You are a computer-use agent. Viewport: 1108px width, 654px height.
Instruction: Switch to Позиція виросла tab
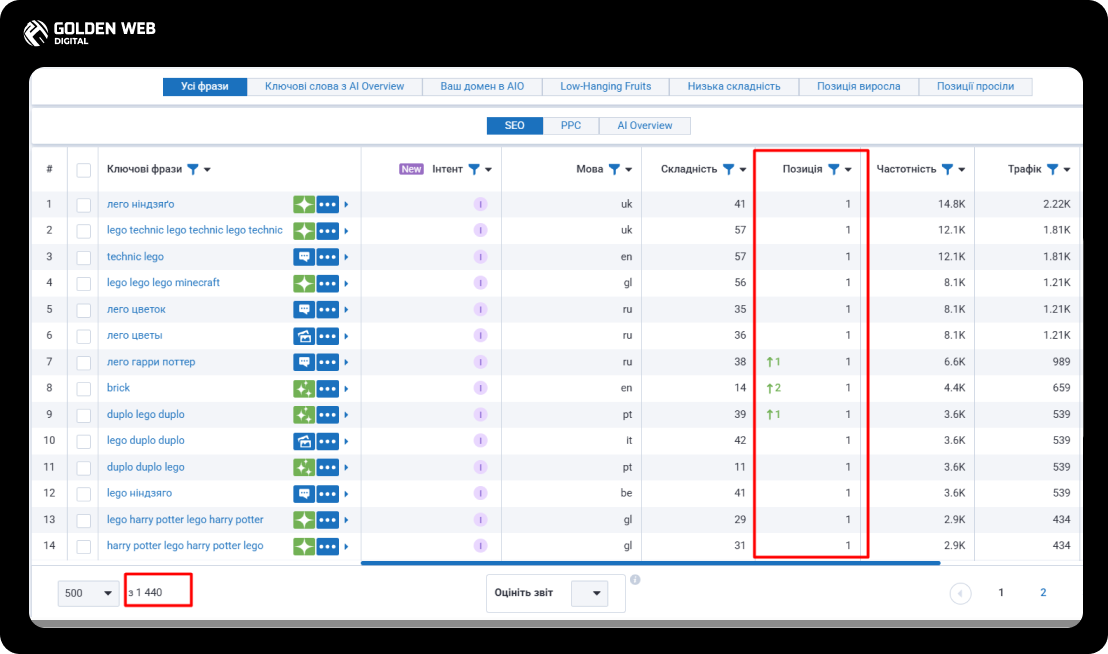click(859, 87)
